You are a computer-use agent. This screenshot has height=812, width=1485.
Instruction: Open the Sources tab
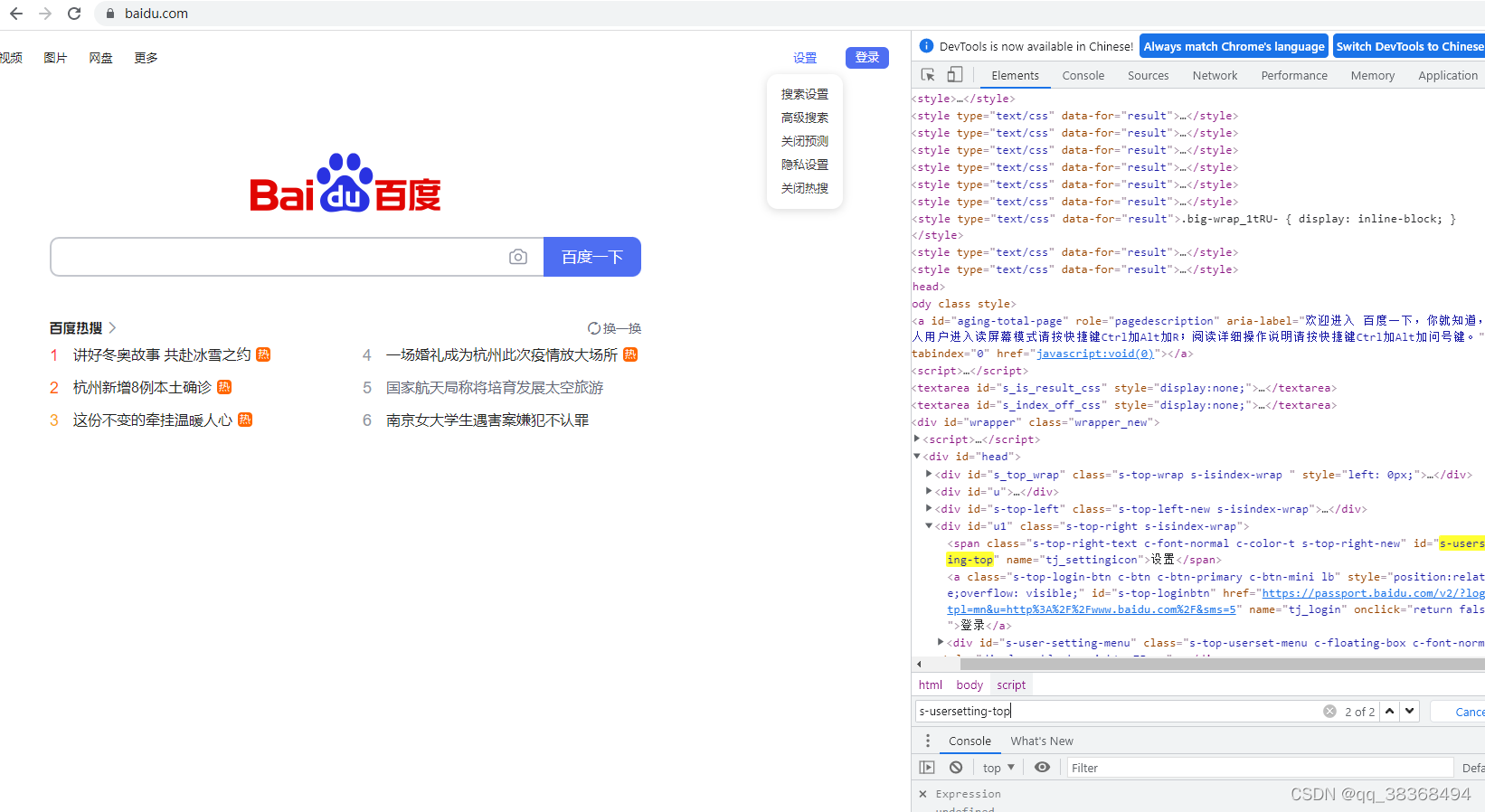pos(1148,75)
